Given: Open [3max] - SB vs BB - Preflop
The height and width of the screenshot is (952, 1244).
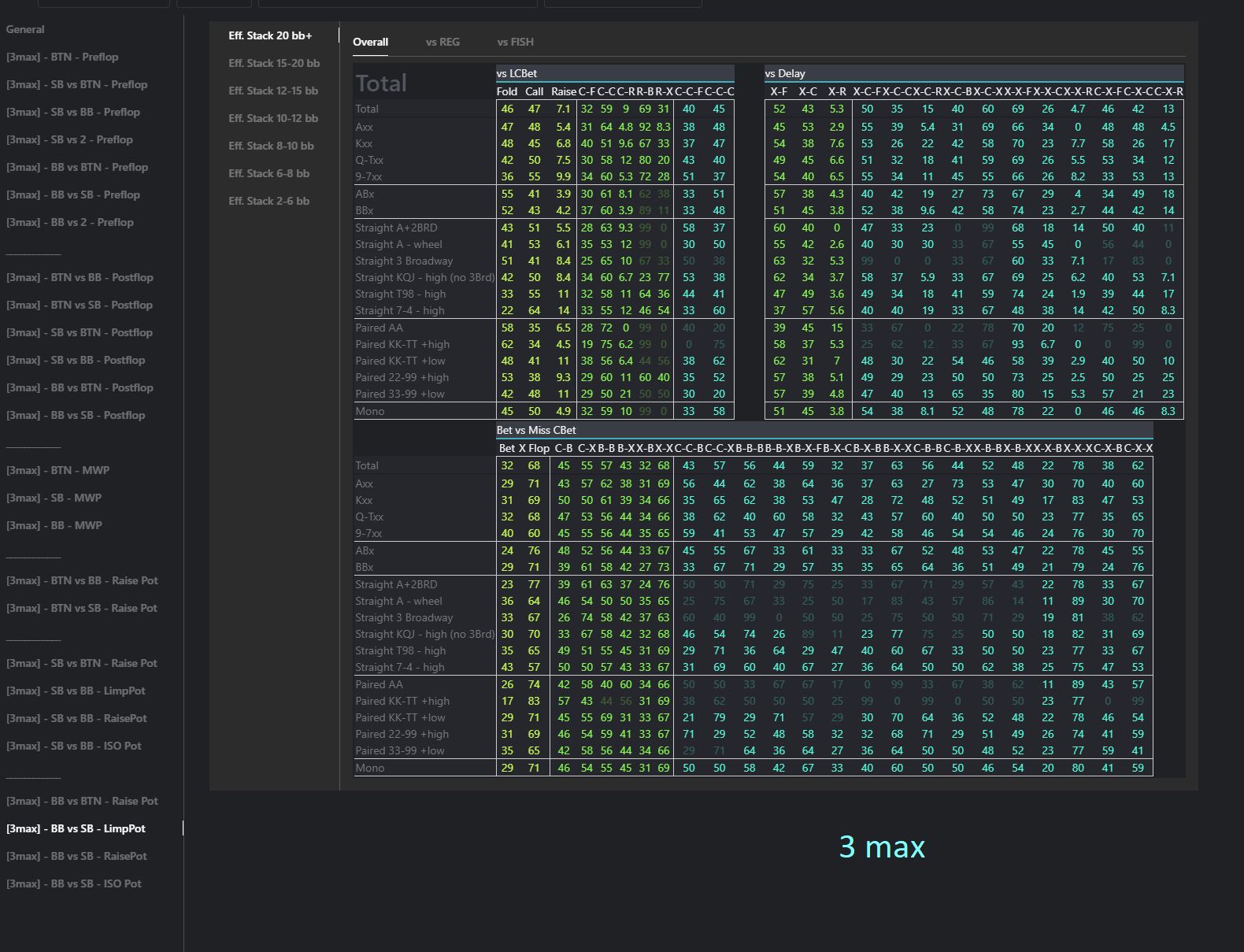Looking at the screenshot, I should coord(73,112).
